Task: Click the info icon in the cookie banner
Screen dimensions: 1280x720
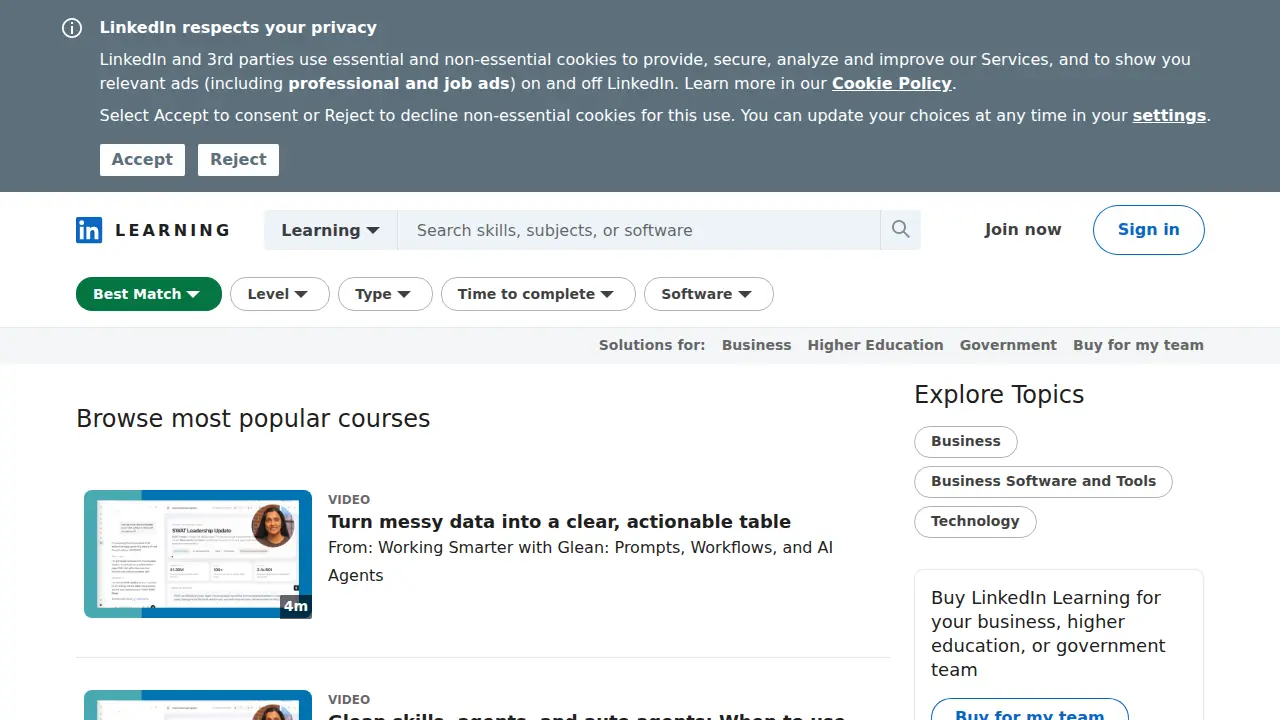Action: point(72,28)
